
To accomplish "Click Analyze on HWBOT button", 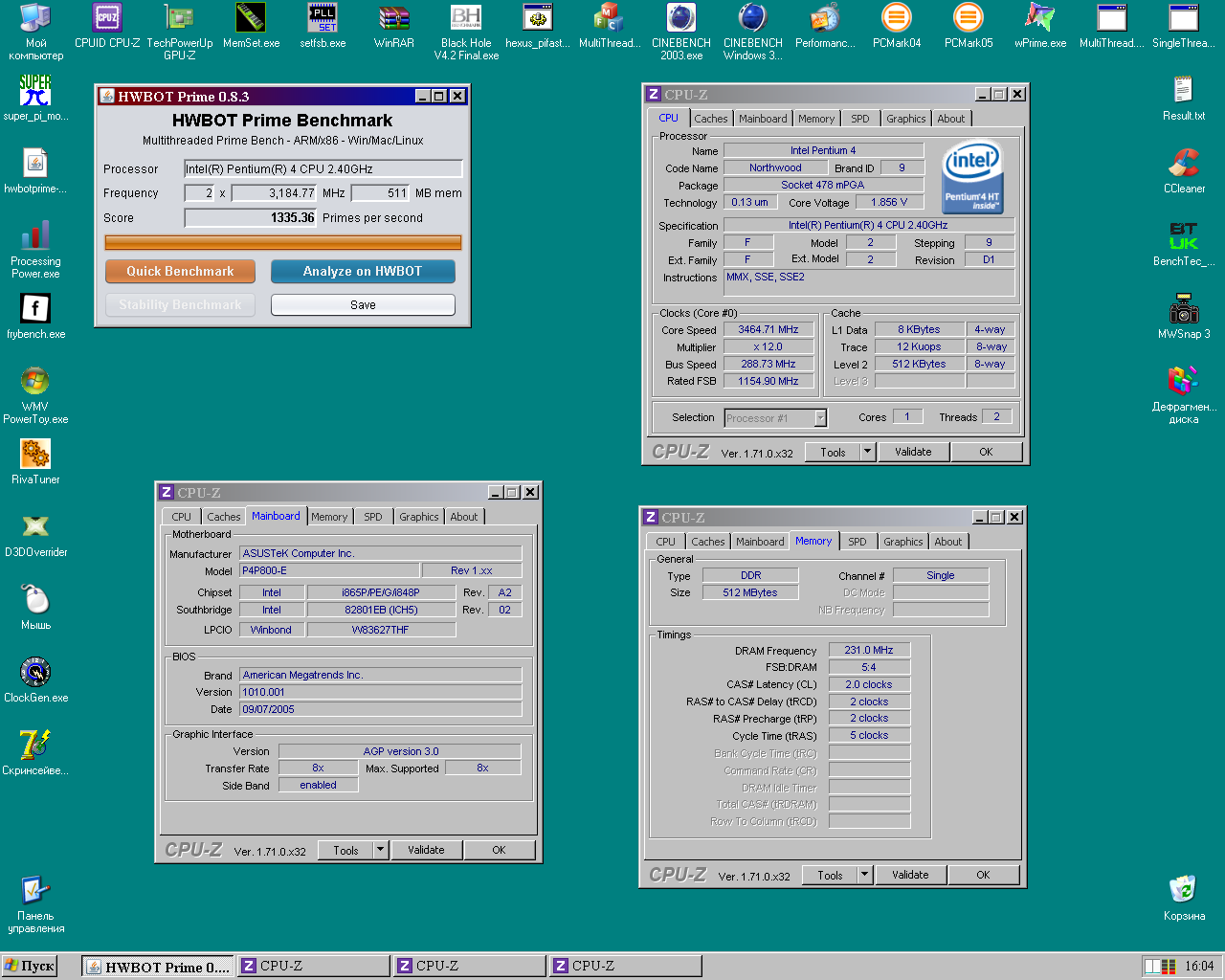I will (x=363, y=272).
